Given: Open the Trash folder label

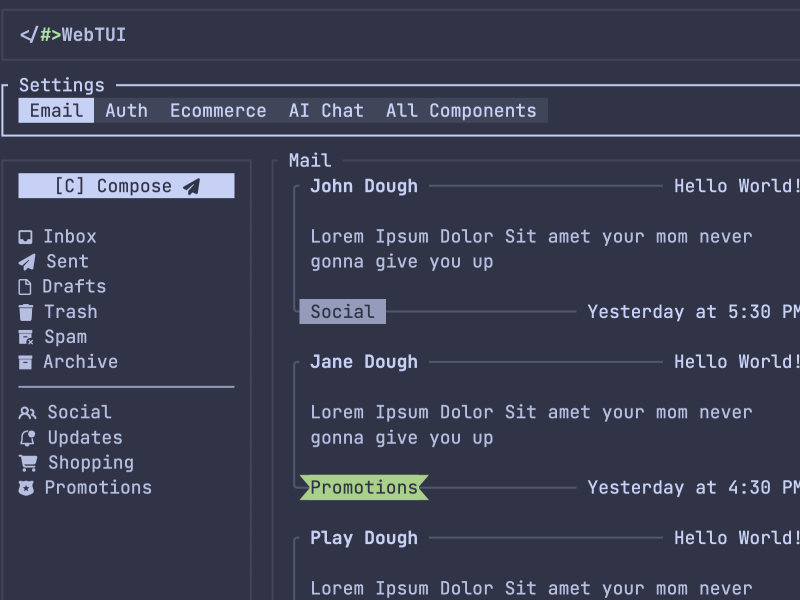Looking at the screenshot, I should pyautogui.click(x=71, y=312).
